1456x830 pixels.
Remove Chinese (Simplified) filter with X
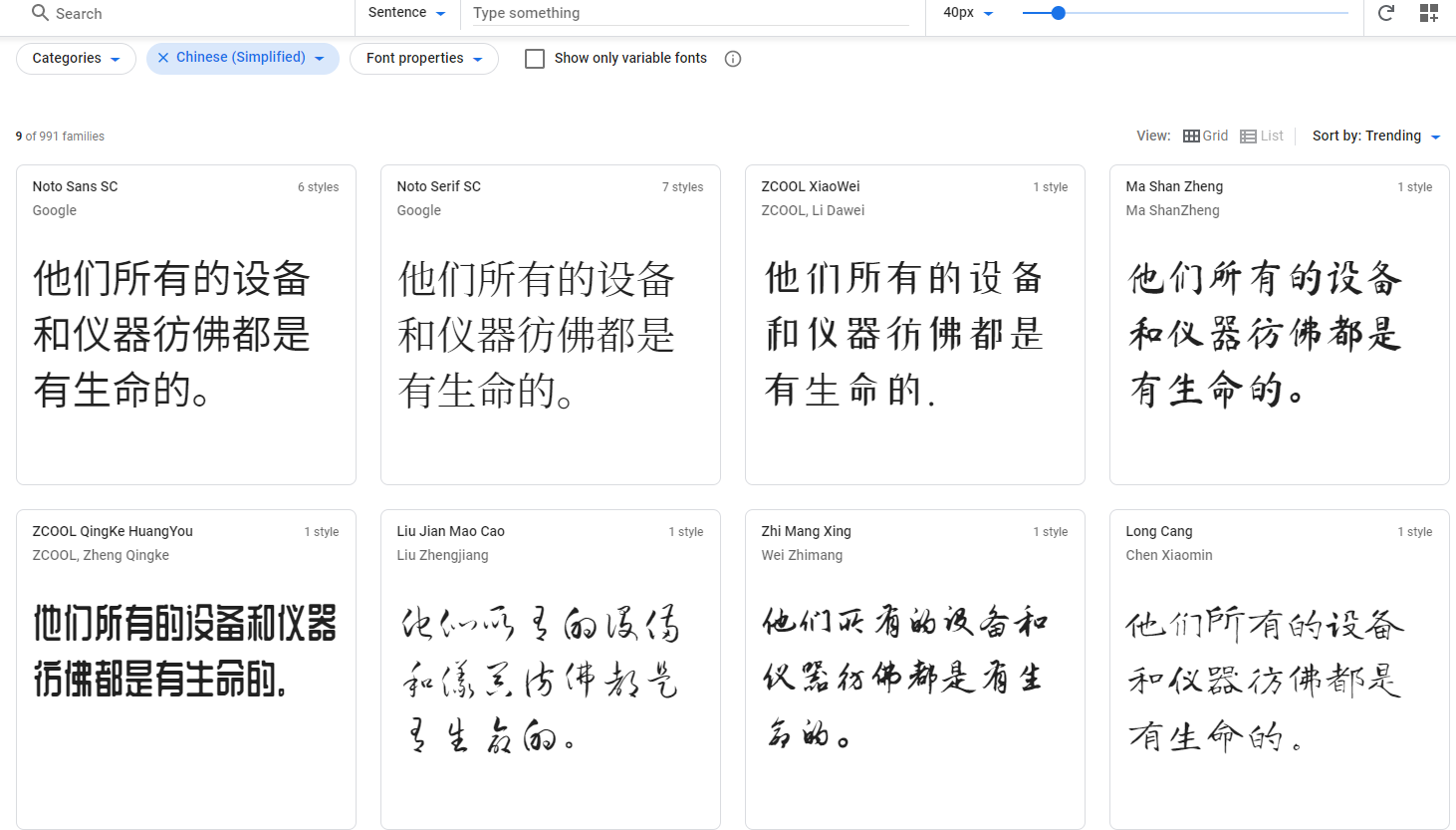point(163,58)
